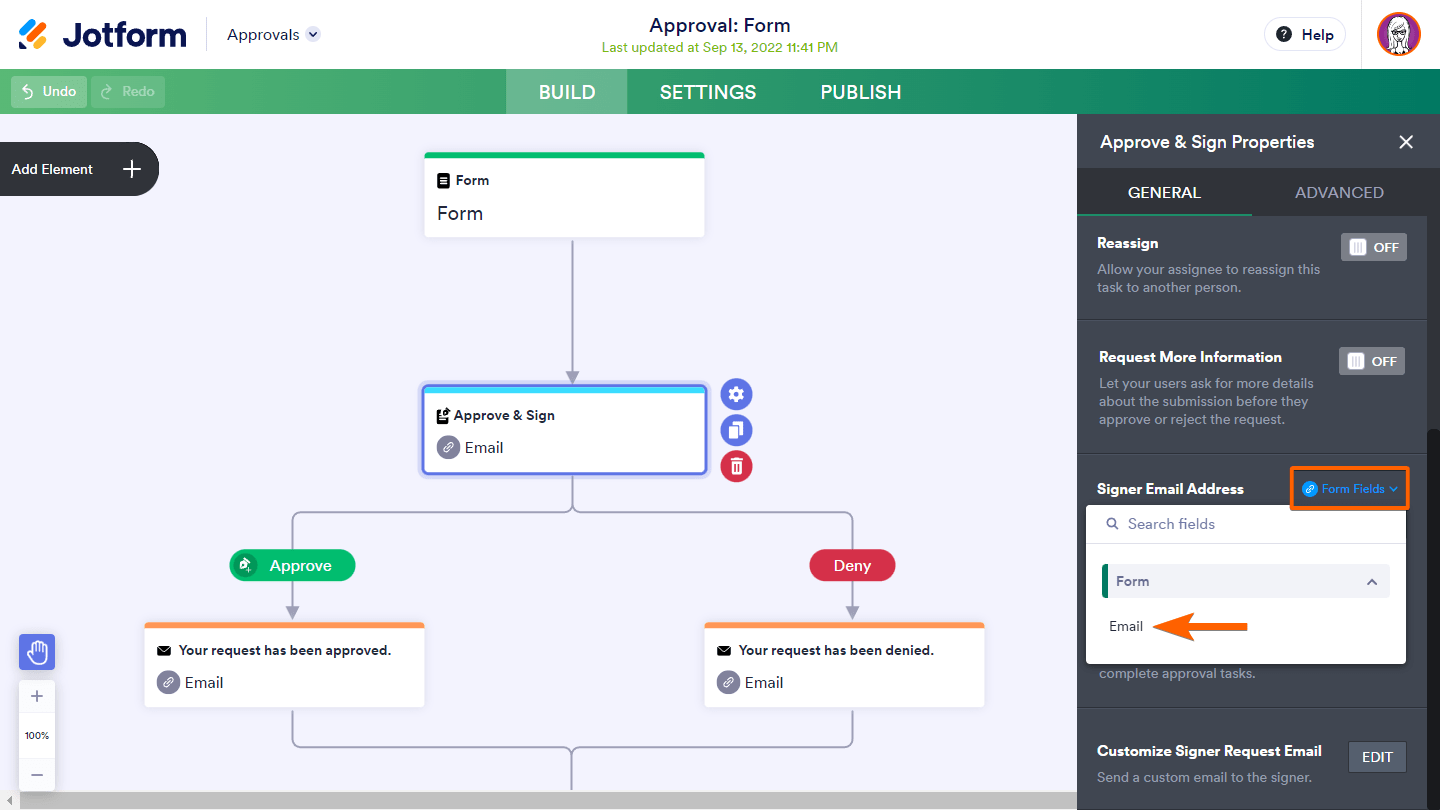The width and height of the screenshot is (1440, 810).
Task: Toggle the Reassign switch
Action: (x=1373, y=247)
